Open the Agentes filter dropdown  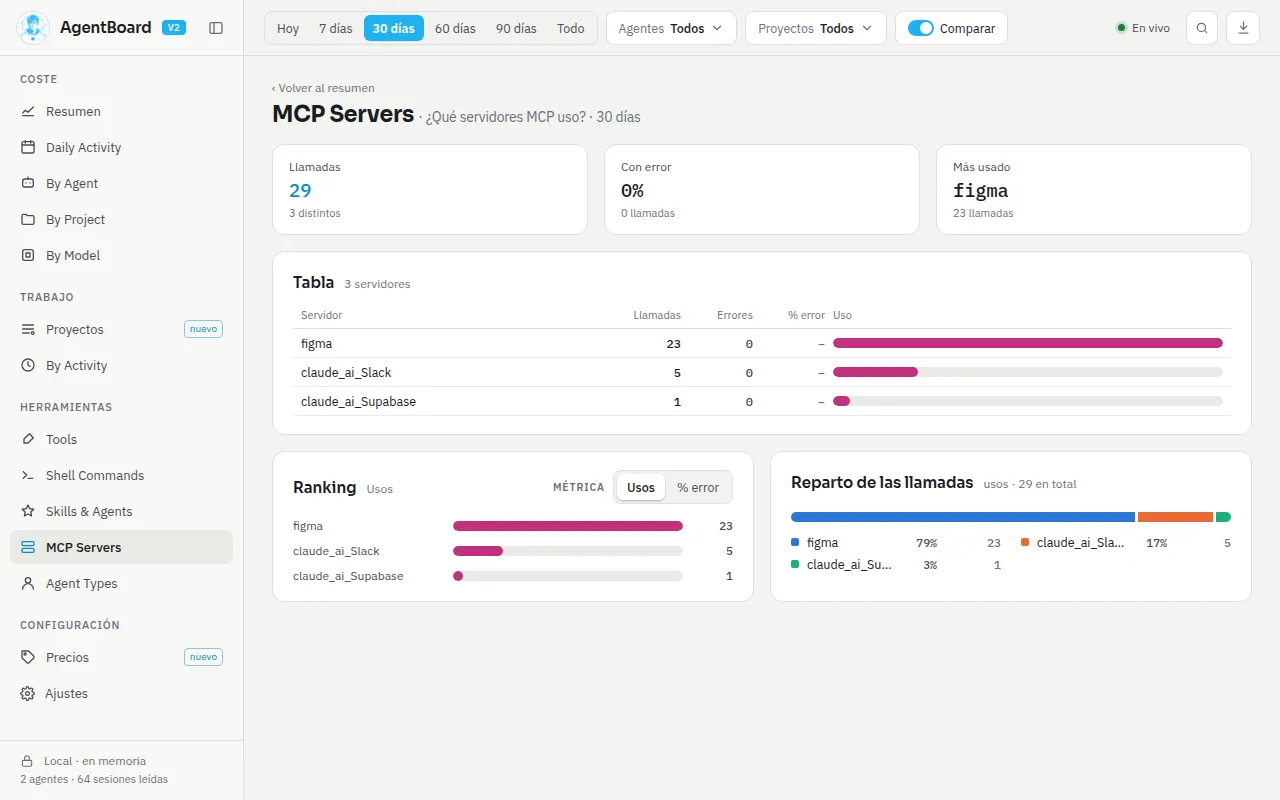coord(671,28)
